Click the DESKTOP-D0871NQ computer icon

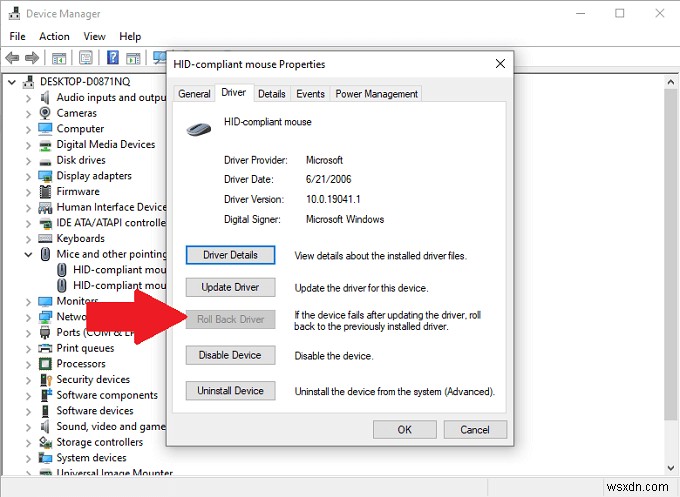(29, 82)
